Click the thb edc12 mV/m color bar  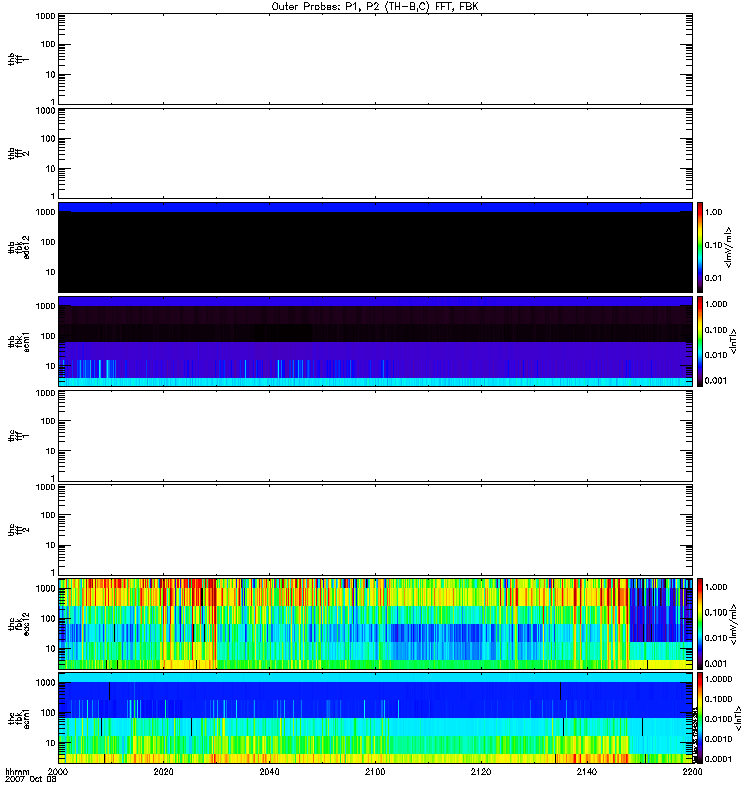pyautogui.click(x=702, y=247)
